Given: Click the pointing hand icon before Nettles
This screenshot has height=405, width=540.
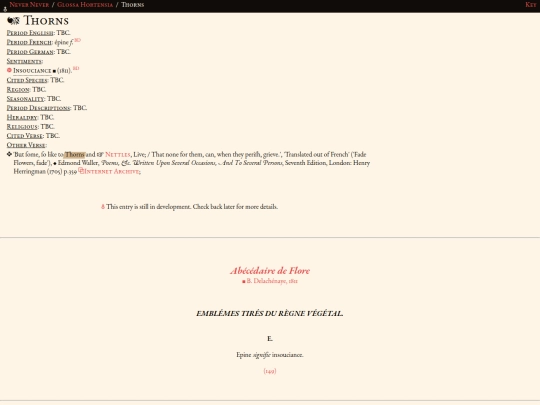Looking at the screenshot, I should point(100,155).
